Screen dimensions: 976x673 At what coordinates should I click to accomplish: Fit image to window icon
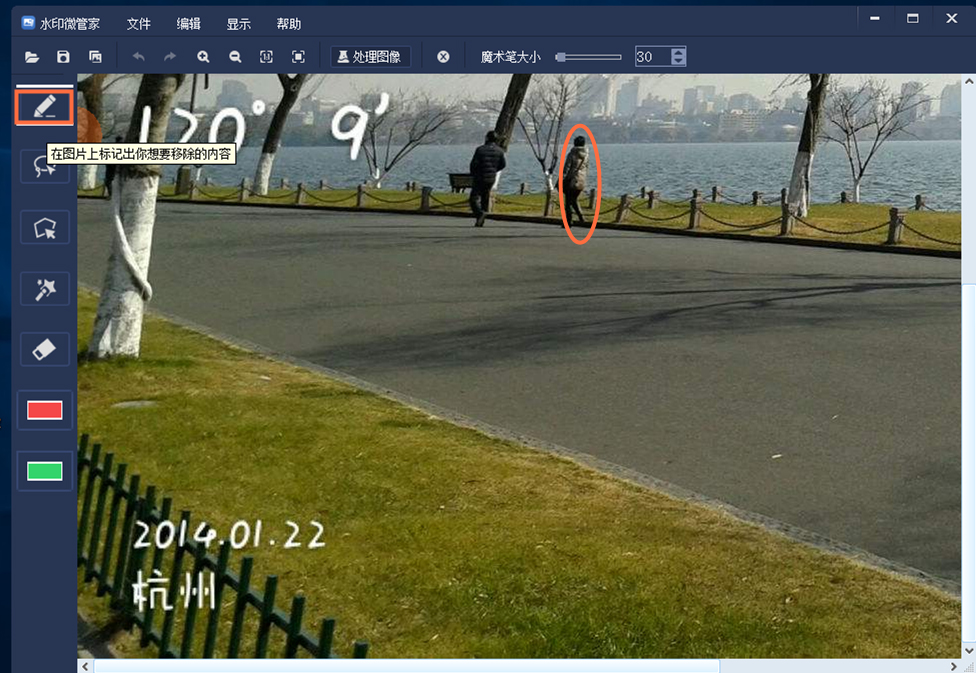click(x=298, y=57)
